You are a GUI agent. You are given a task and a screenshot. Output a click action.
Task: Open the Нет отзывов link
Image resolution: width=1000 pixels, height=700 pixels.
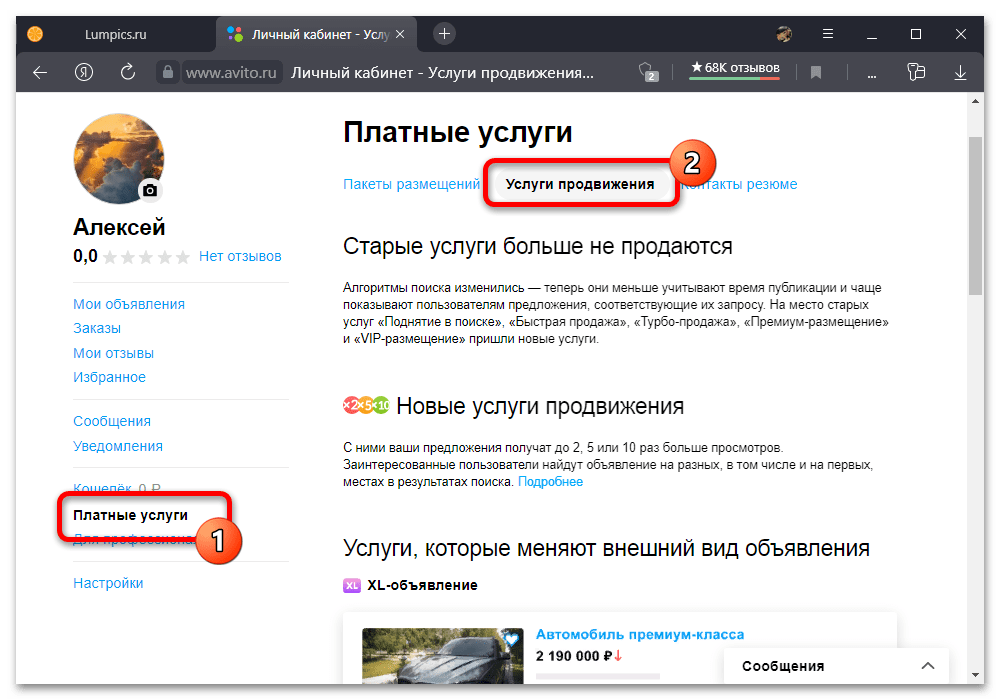click(x=240, y=256)
